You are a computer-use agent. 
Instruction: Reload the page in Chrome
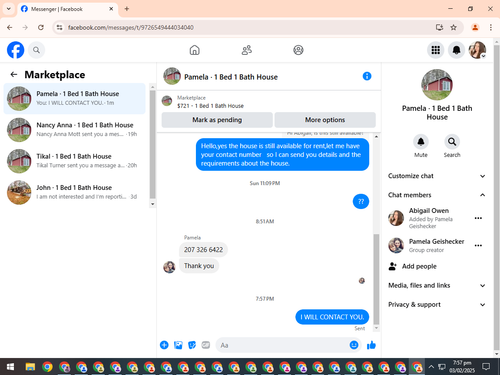[41, 27]
